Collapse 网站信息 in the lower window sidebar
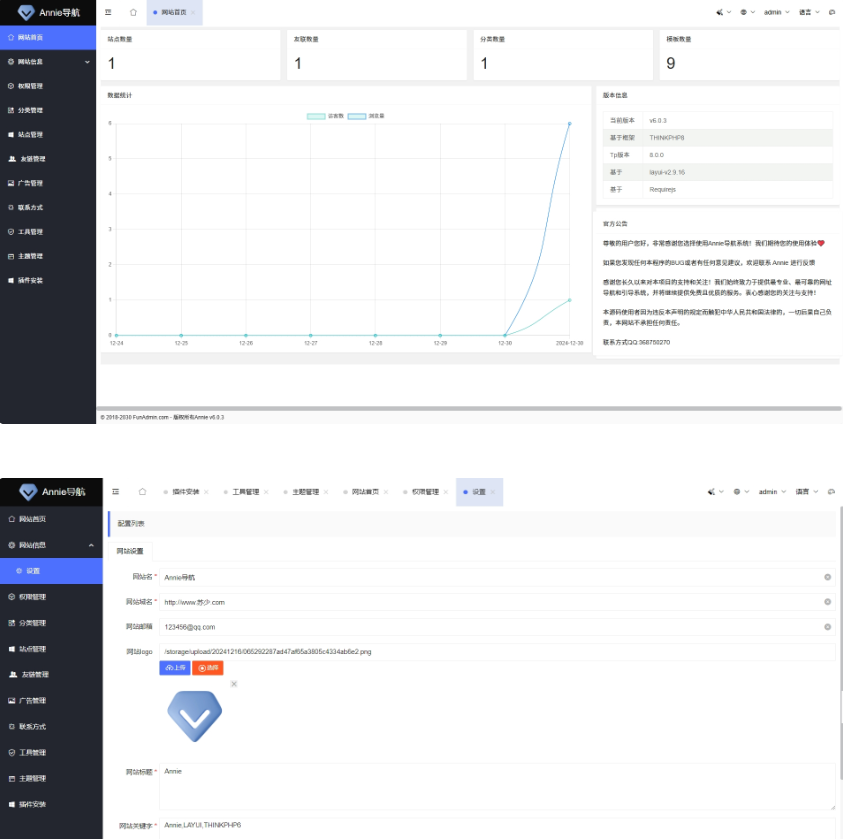This screenshot has width=843, height=839. 50,545
